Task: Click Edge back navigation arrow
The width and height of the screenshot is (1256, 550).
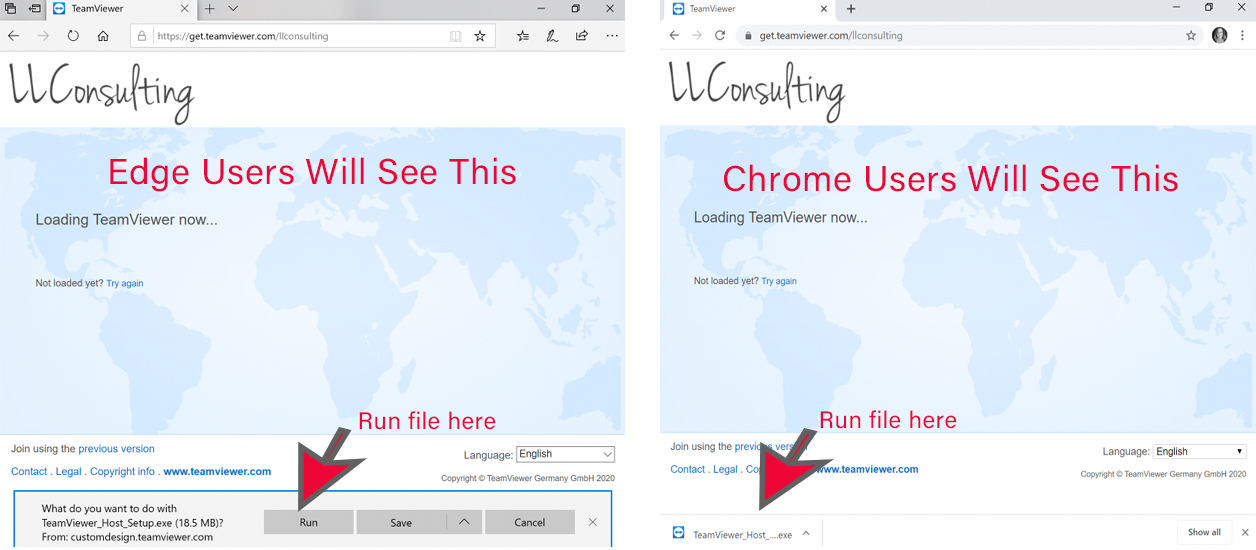Action: click(14, 35)
